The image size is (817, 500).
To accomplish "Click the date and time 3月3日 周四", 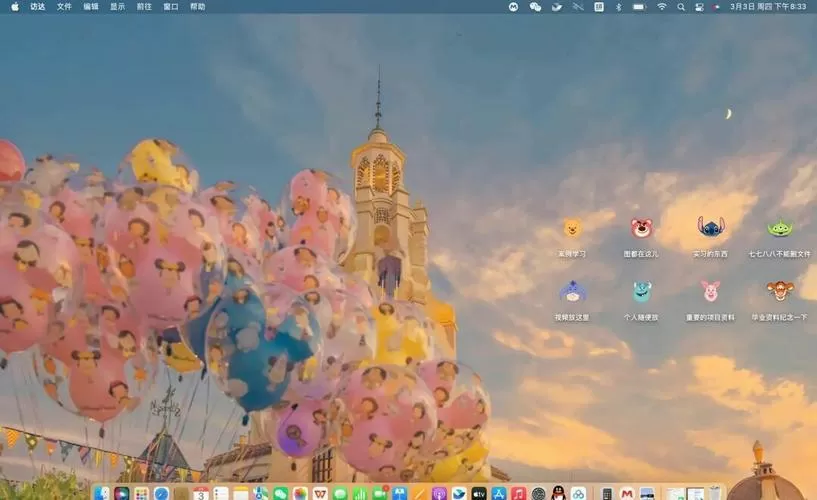I will [768, 7].
